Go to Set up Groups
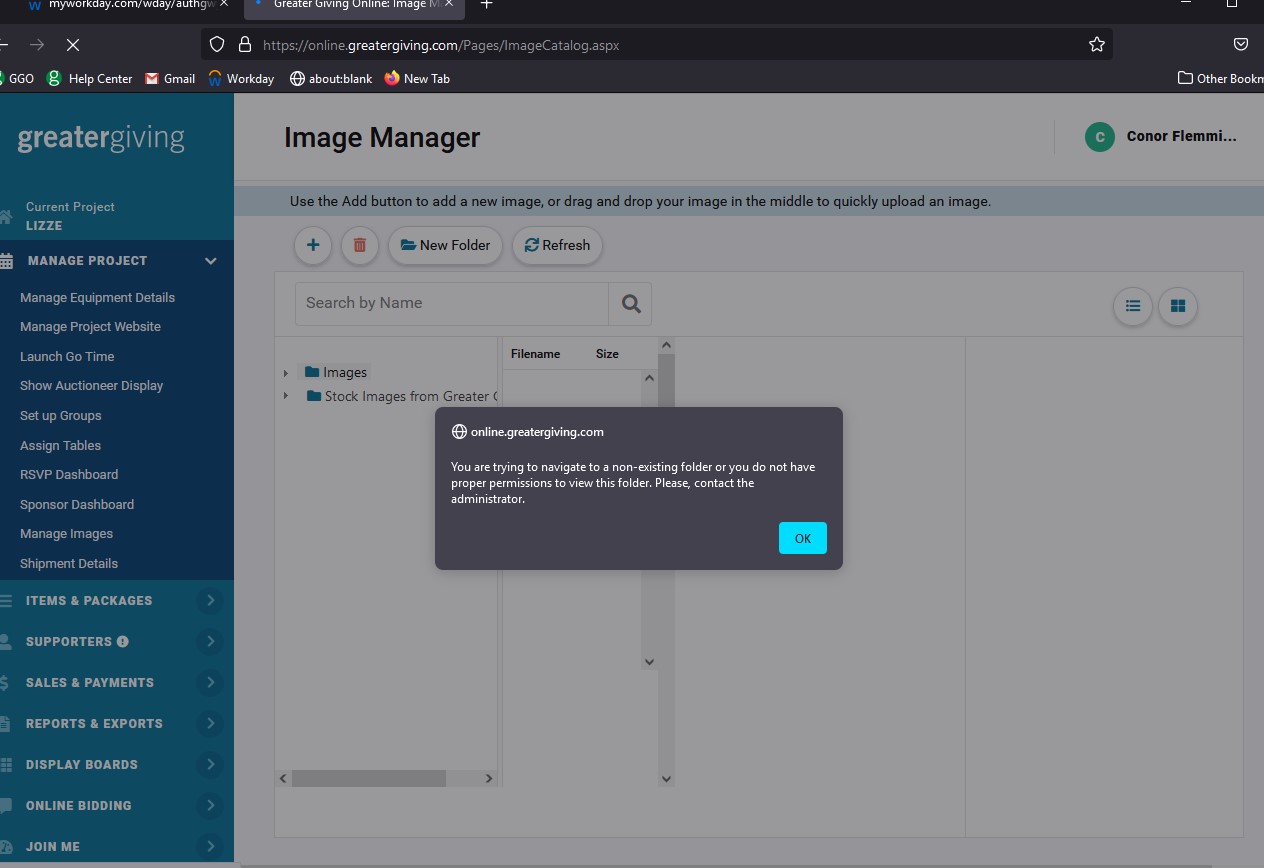The width and height of the screenshot is (1264, 868). [60, 415]
